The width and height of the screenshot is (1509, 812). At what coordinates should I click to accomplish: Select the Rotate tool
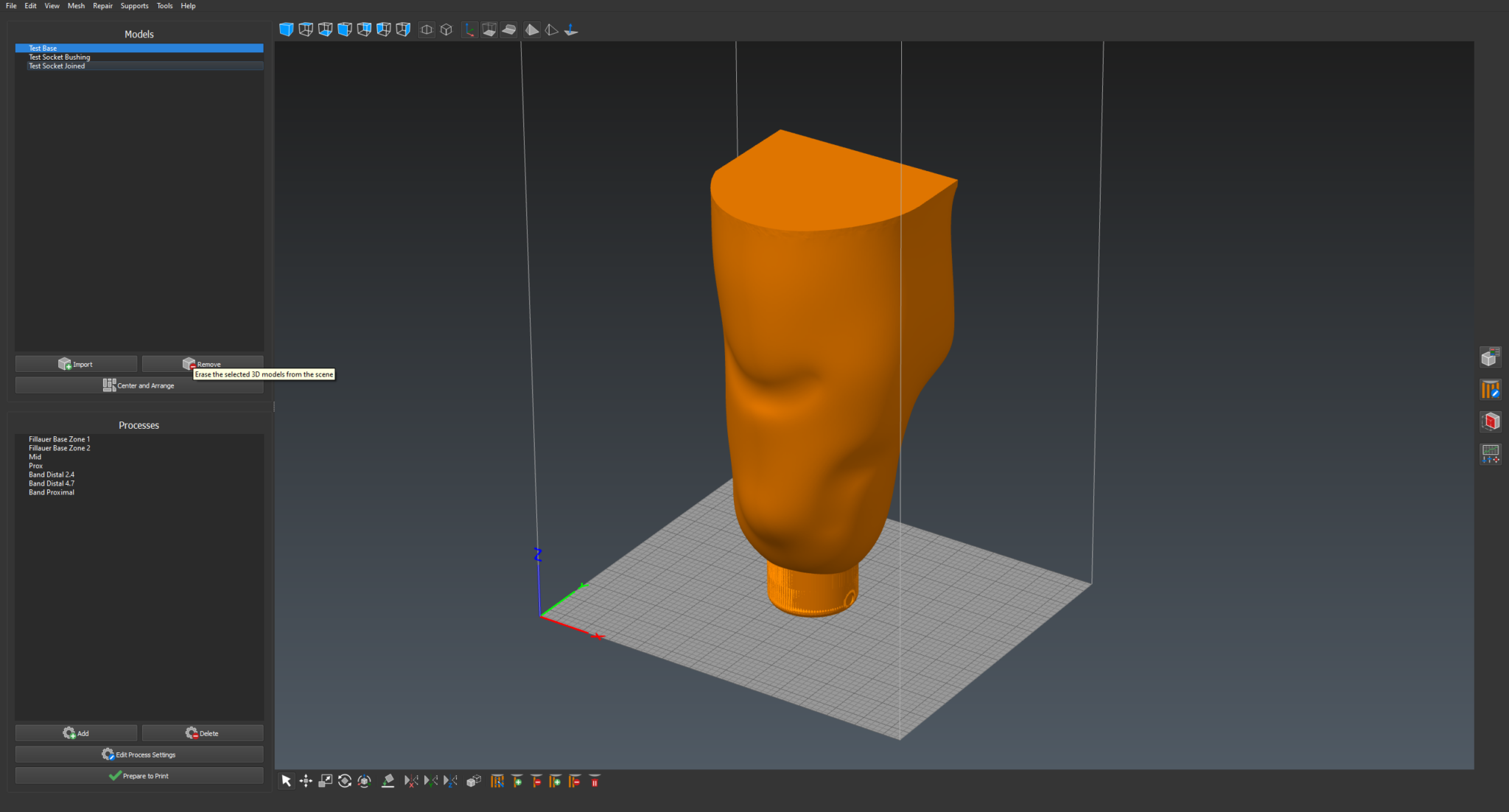click(344, 781)
